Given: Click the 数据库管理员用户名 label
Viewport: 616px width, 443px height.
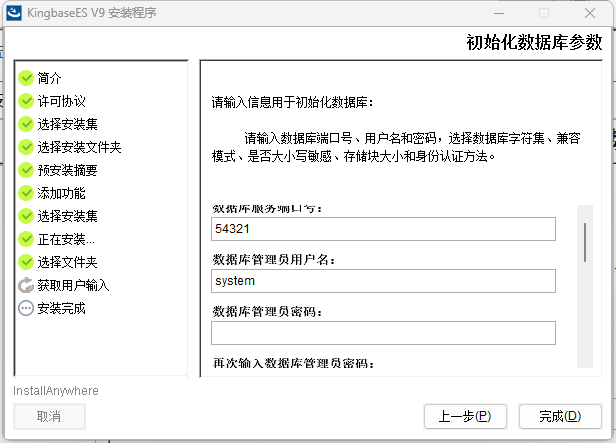Looking at the screenshot, I should pos(274,260).
